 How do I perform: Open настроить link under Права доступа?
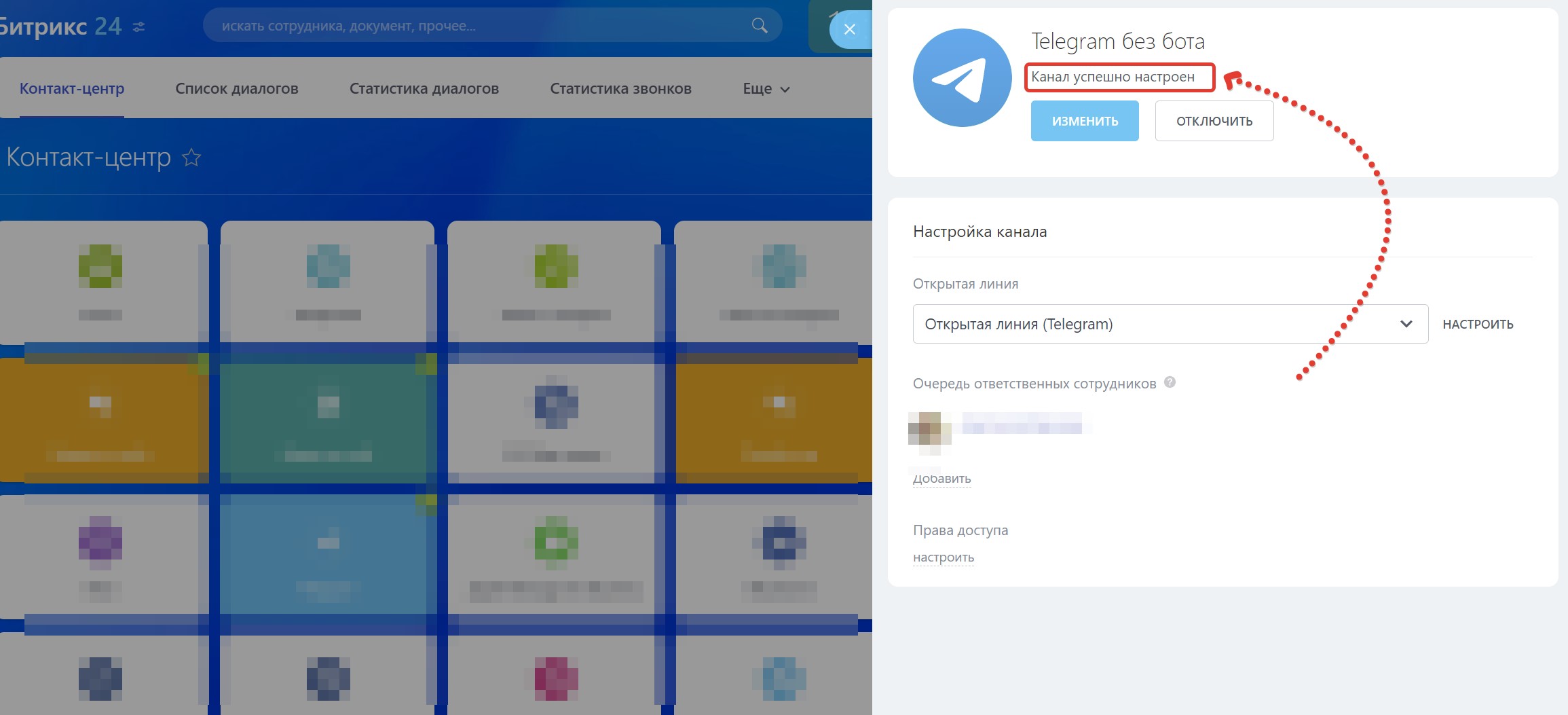pos(943,557)
